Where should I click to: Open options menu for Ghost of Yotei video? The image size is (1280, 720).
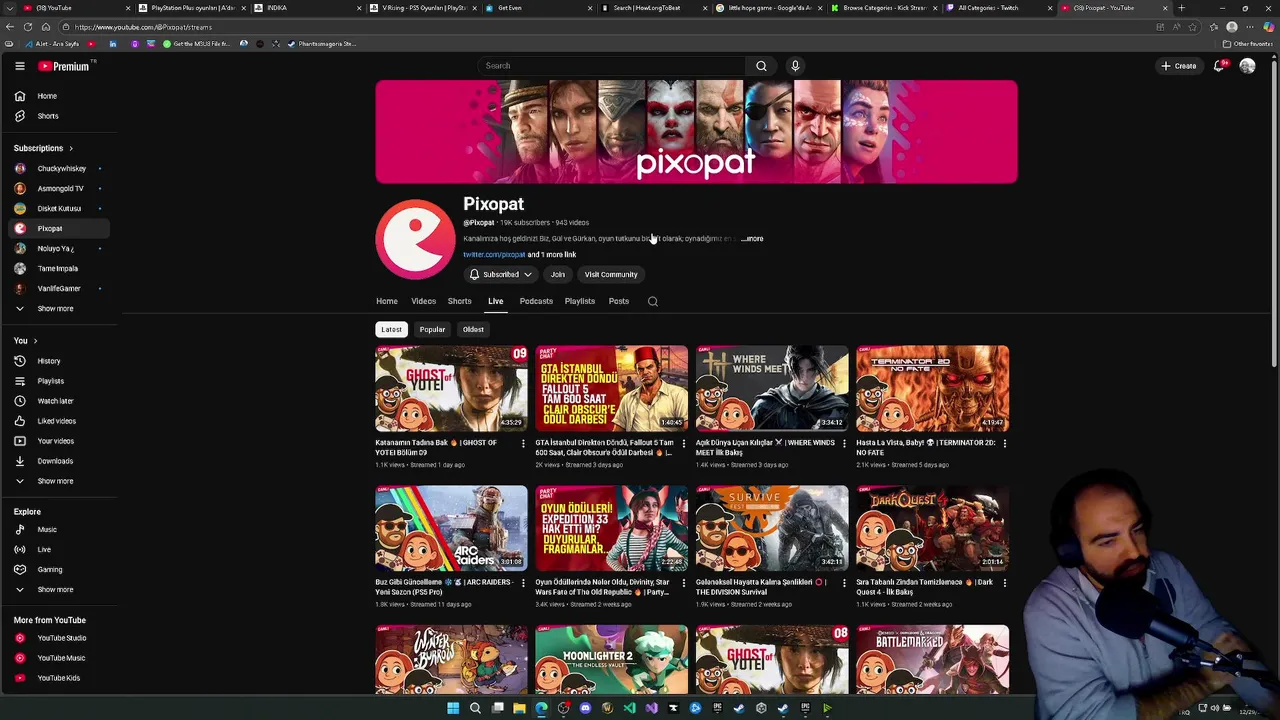523,443
